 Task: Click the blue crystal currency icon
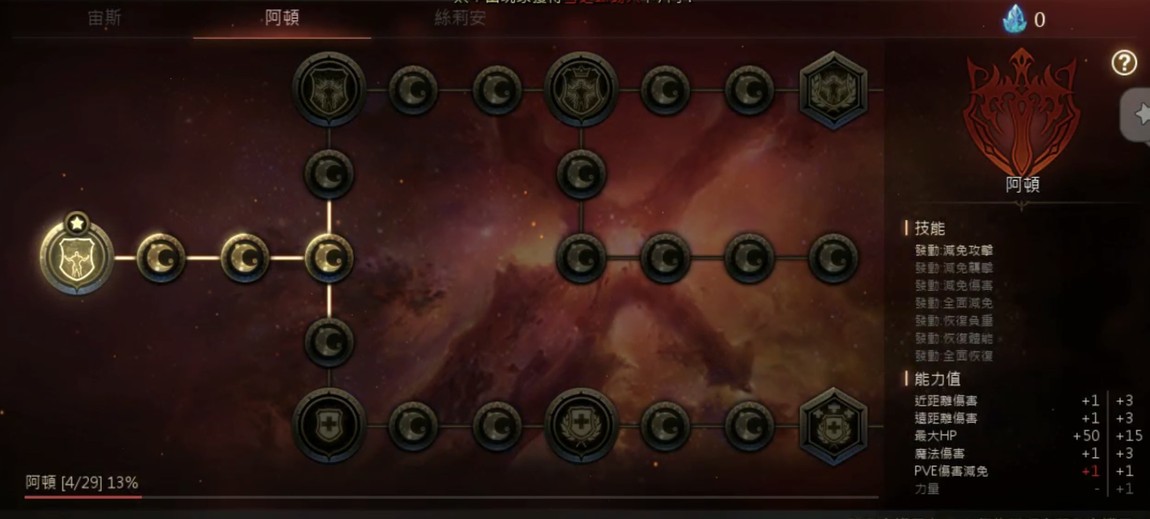(x=1014, y=19)
